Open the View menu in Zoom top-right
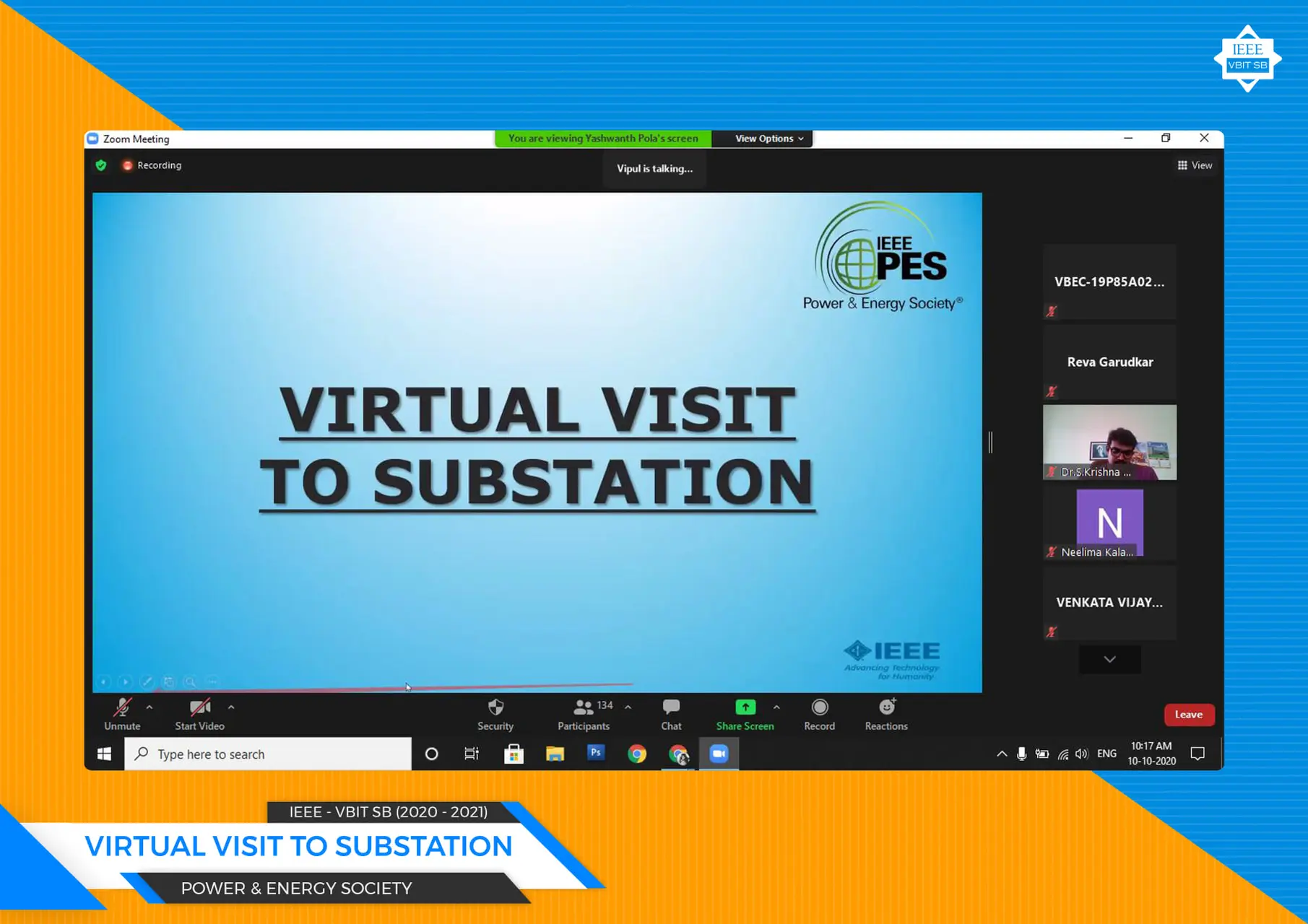This screenshot has height=924, width=1308. click(x=1195, y=165)
